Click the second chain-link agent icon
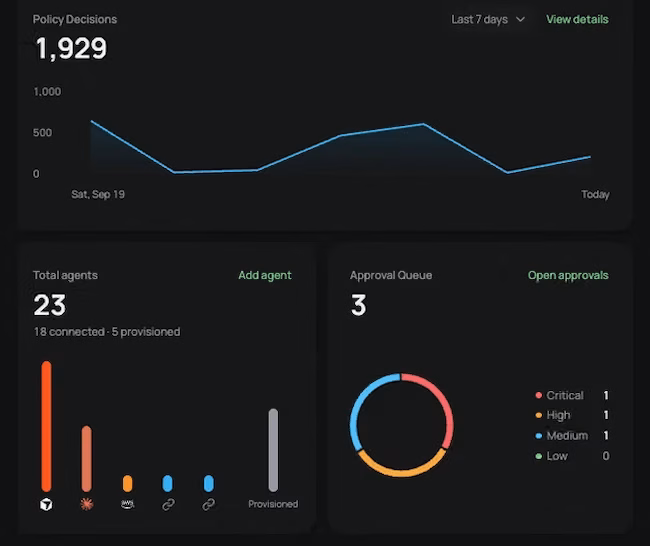Image resolution: width=650 pixels, height=546 pixels. click(209, 504)
